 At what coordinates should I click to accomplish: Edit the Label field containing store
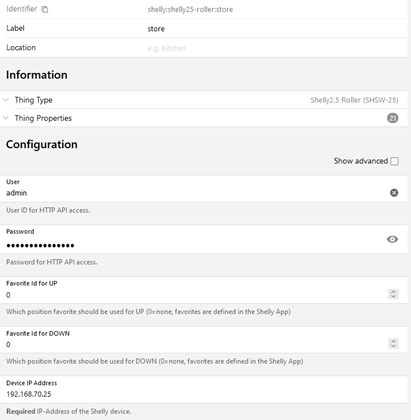275,29
